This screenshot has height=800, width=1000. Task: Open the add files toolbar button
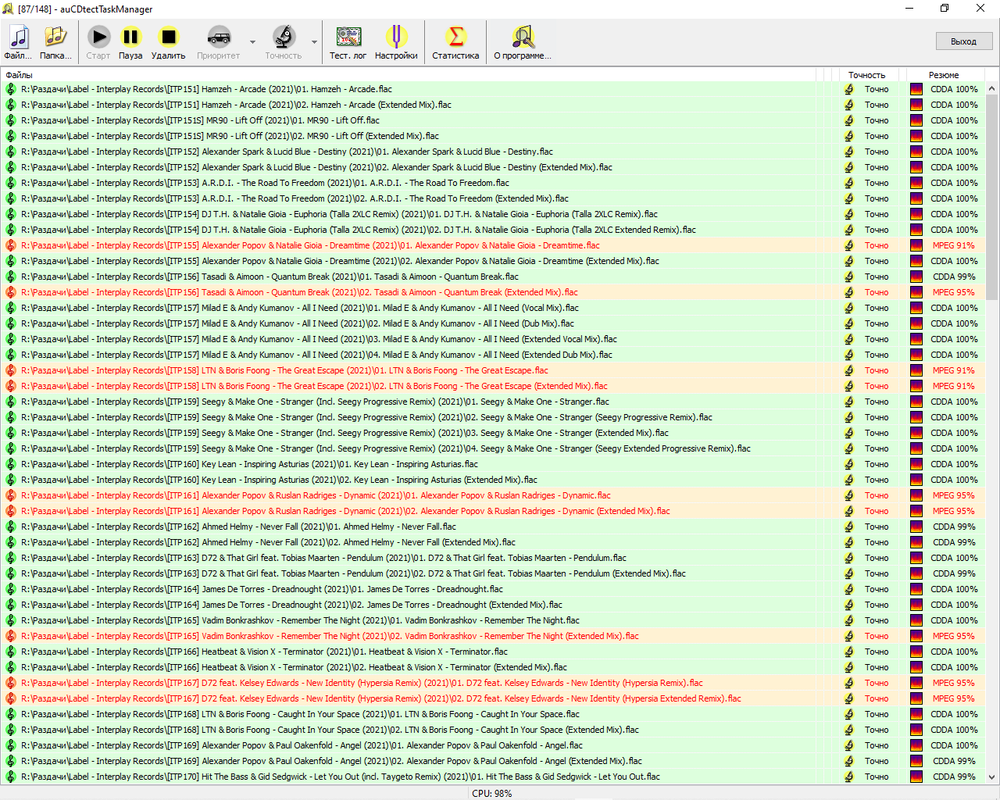pyautogui.click(x=18, y=42)
